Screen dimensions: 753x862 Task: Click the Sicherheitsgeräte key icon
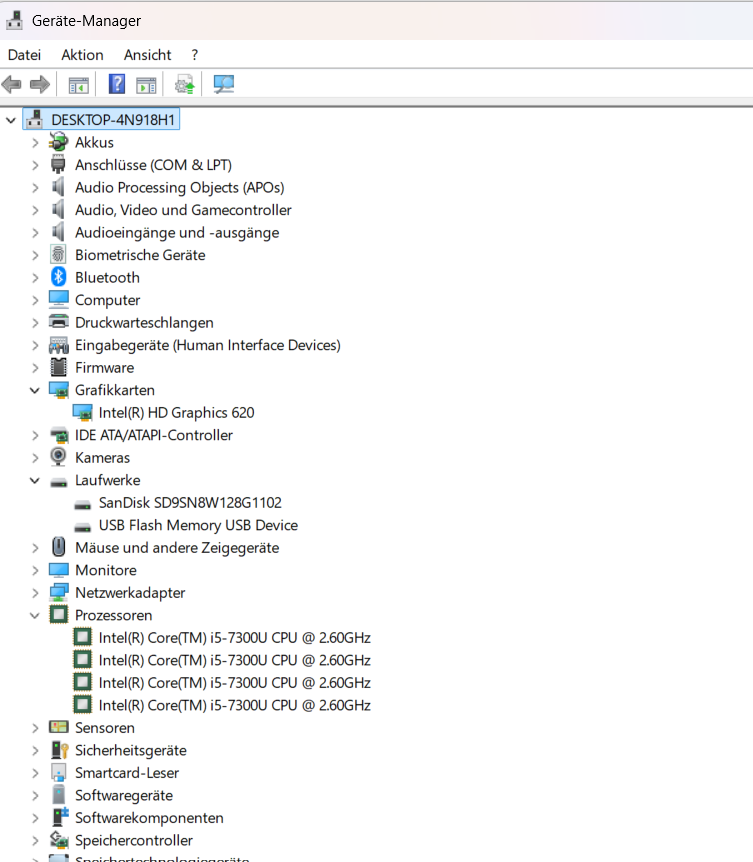pyautogui.click(x=59, y=750)
